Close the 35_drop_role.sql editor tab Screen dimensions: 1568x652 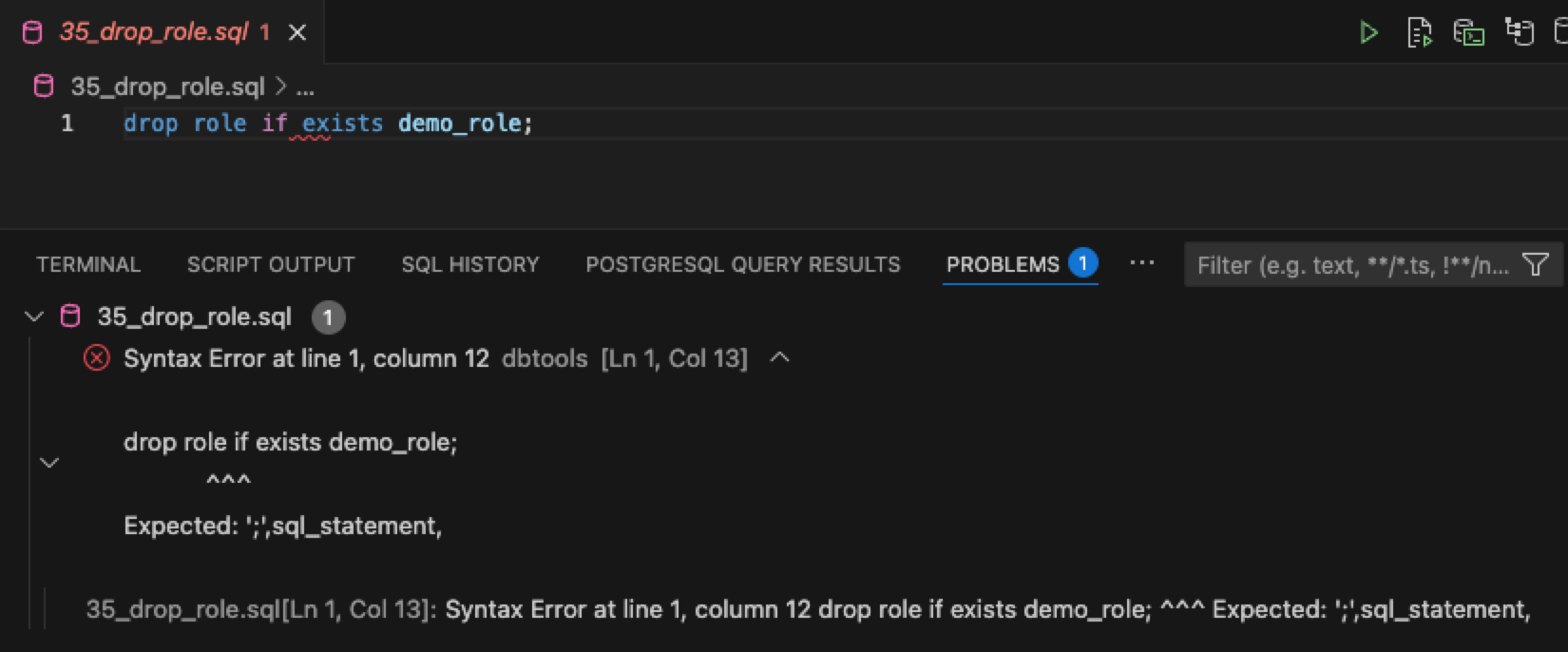297,33
